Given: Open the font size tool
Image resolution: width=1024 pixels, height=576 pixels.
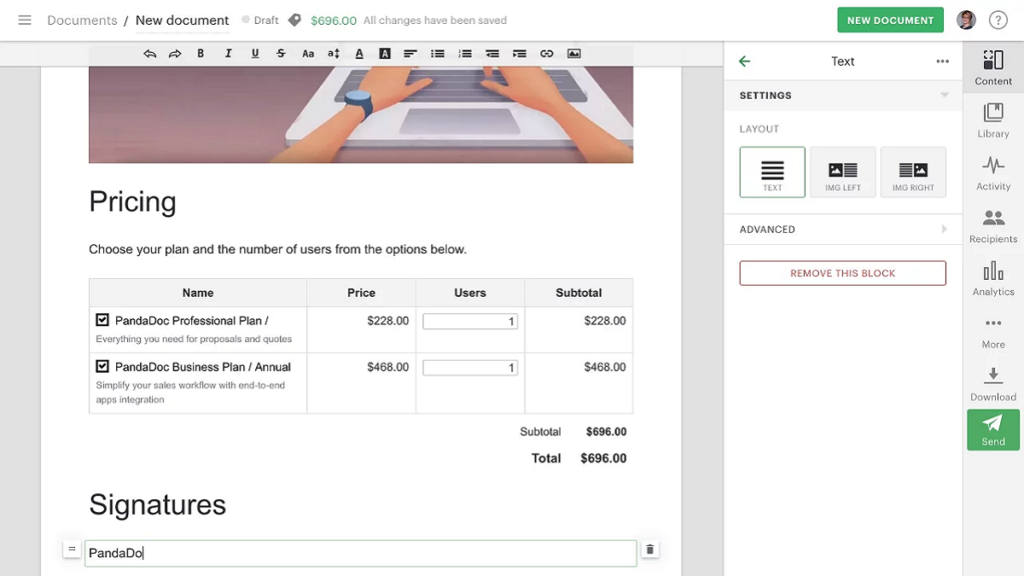Looking at the screenshot, I should tap(334, 54).
